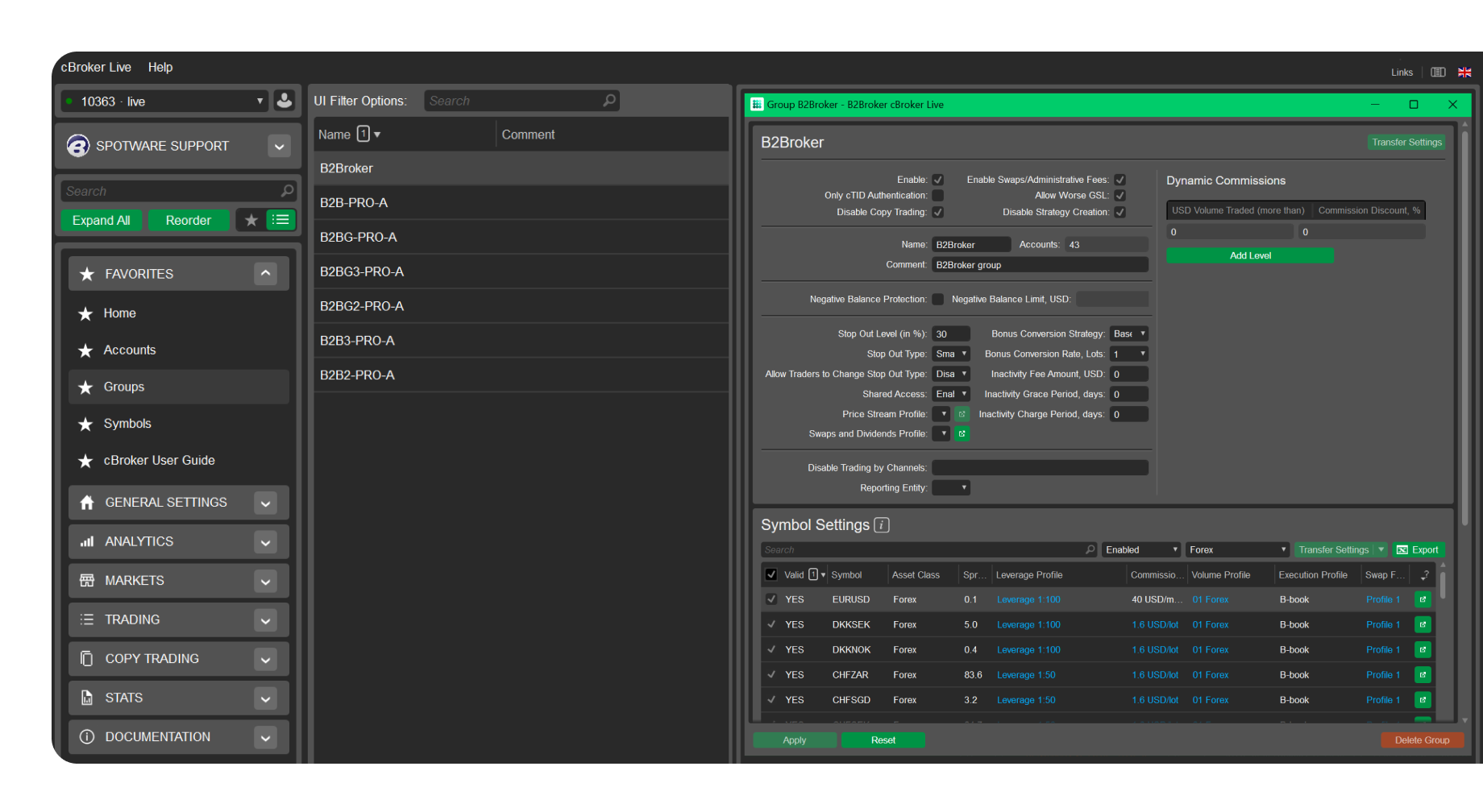This screenshot has width=1483, height=812.
Task: Open the 10363 live server dropdown
Action: point(164,101)
